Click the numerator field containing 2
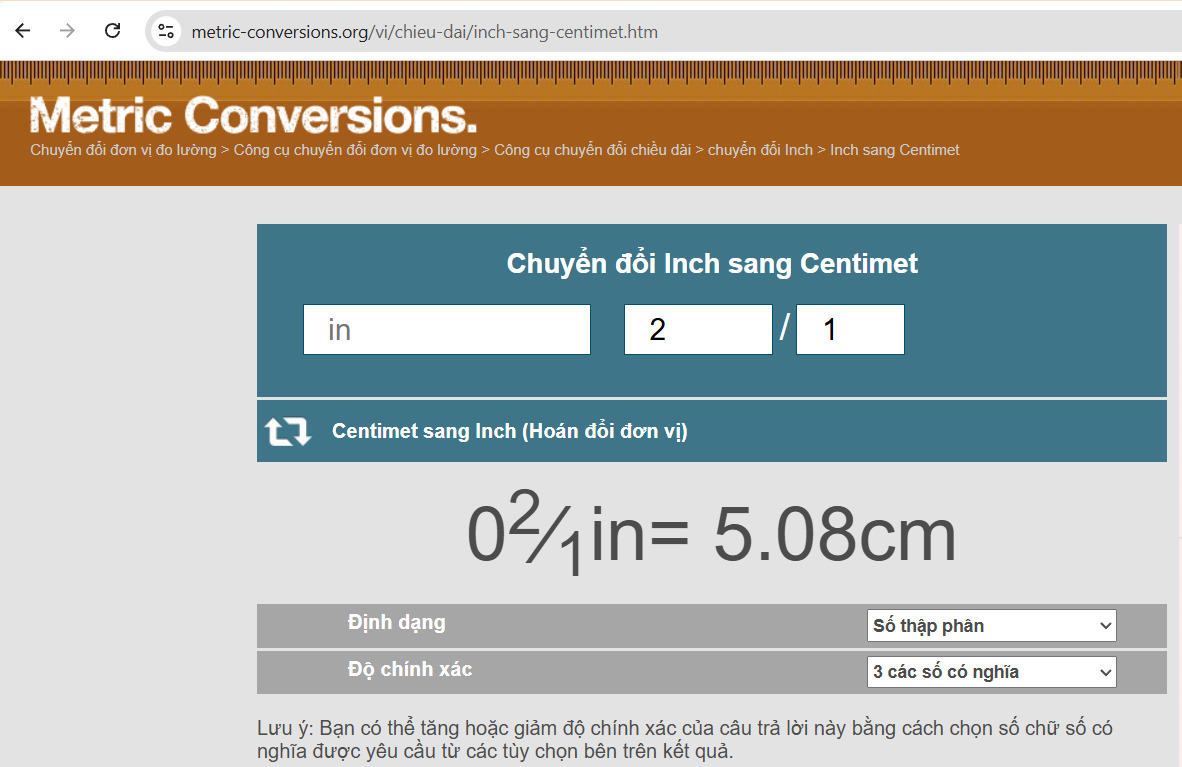This screenshot has width=1182, height=767. 698,330
